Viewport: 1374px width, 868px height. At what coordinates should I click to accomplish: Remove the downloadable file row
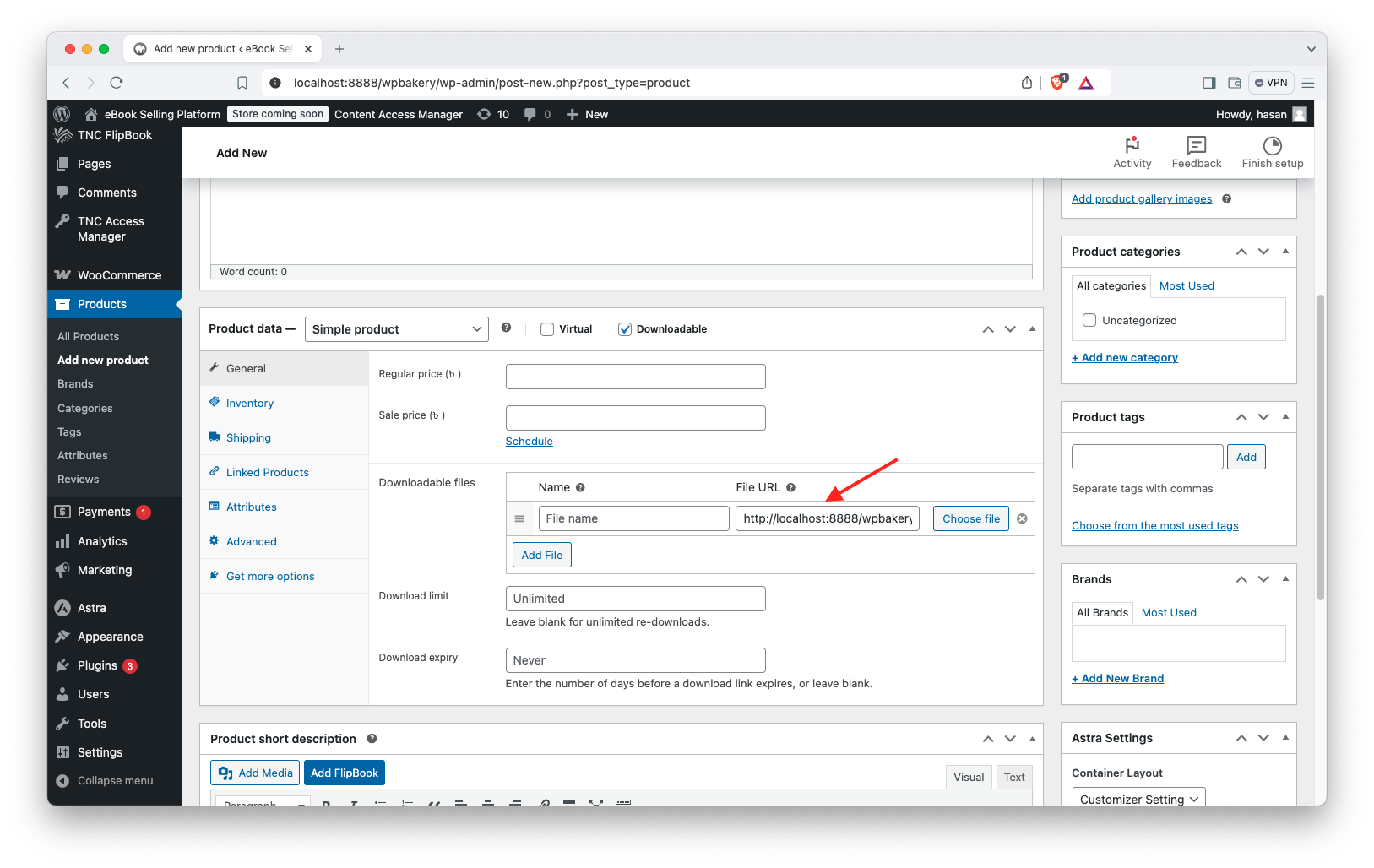1022,518
